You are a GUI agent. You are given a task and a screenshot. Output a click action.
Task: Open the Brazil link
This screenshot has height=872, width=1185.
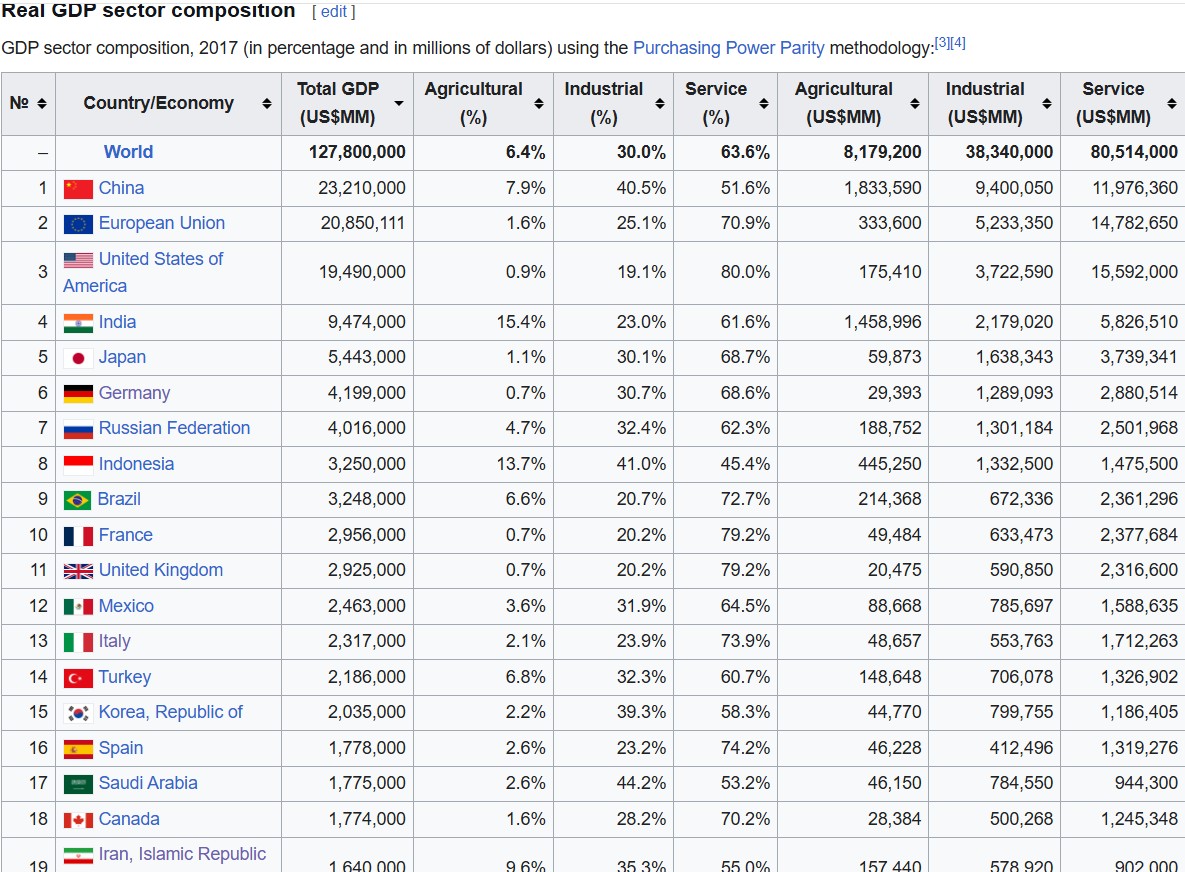pos(119,499)
